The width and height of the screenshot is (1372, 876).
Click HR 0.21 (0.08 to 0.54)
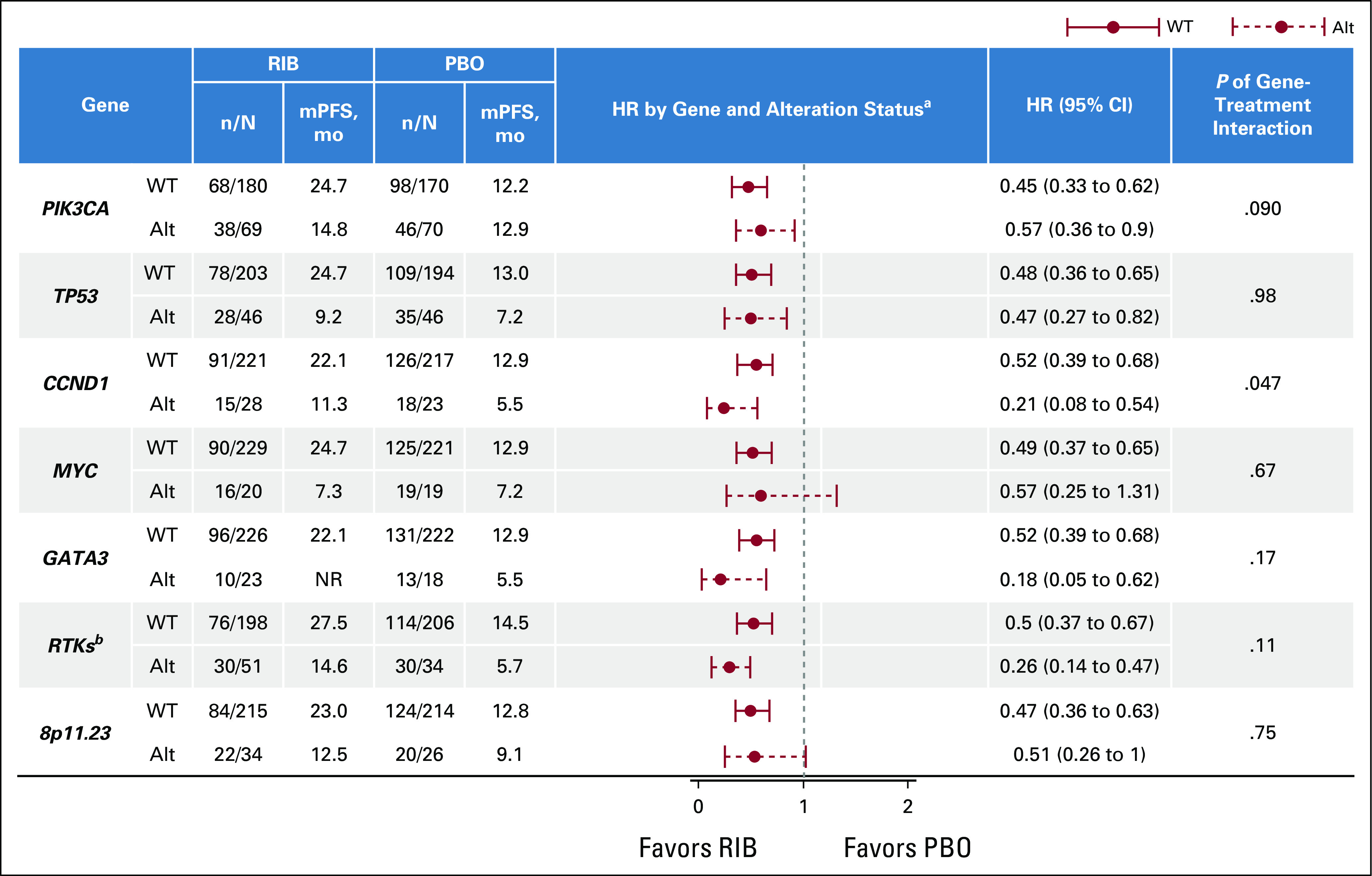1079,404
